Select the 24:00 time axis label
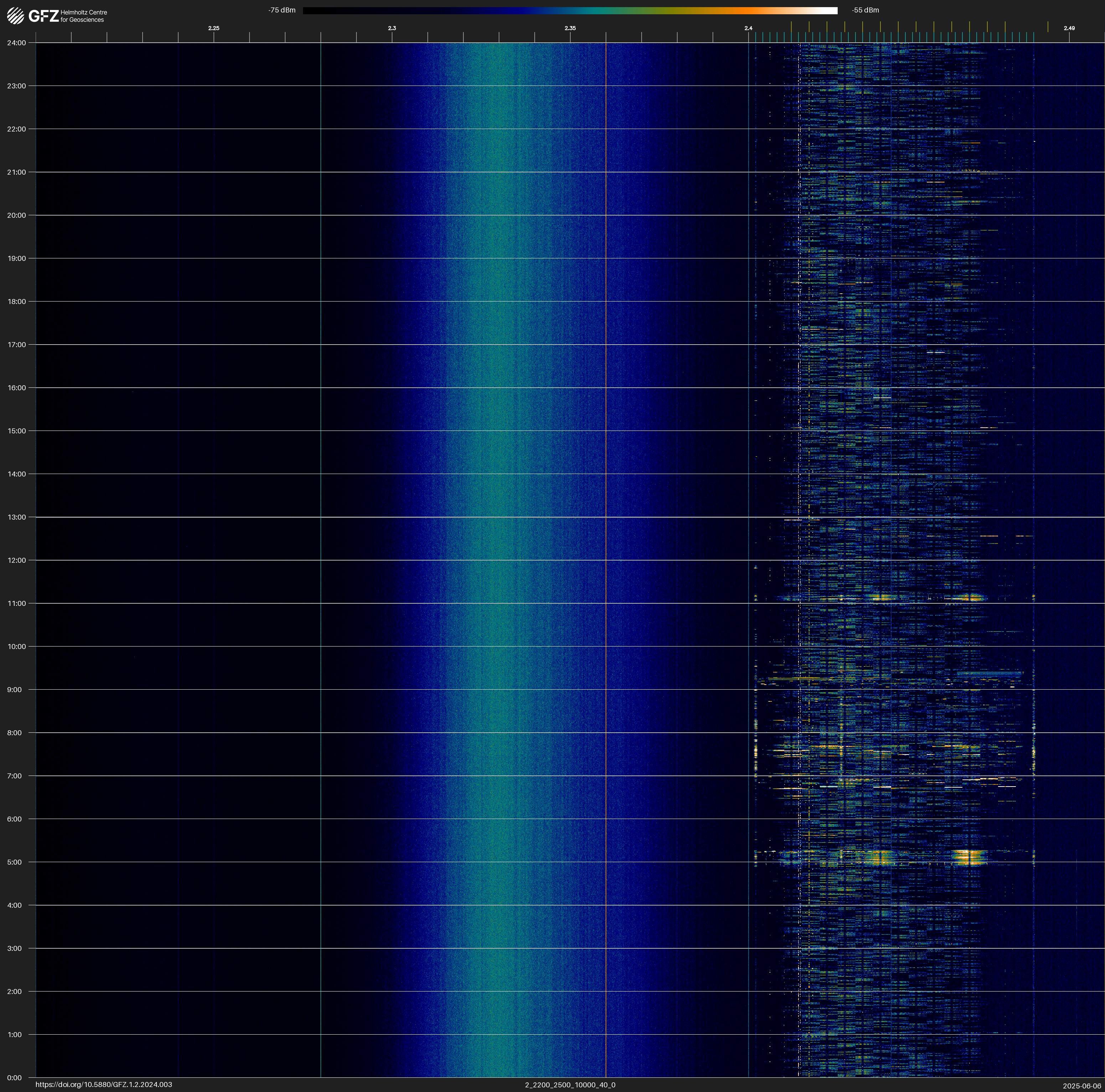 click(17, 43)
